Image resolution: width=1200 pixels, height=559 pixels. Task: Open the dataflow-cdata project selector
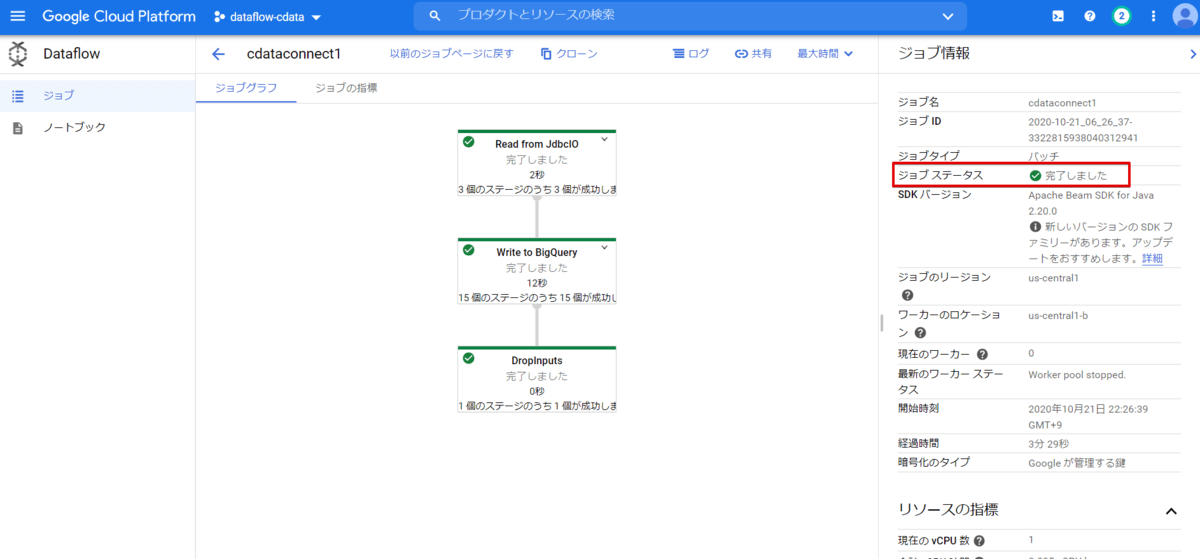[268, 17]
